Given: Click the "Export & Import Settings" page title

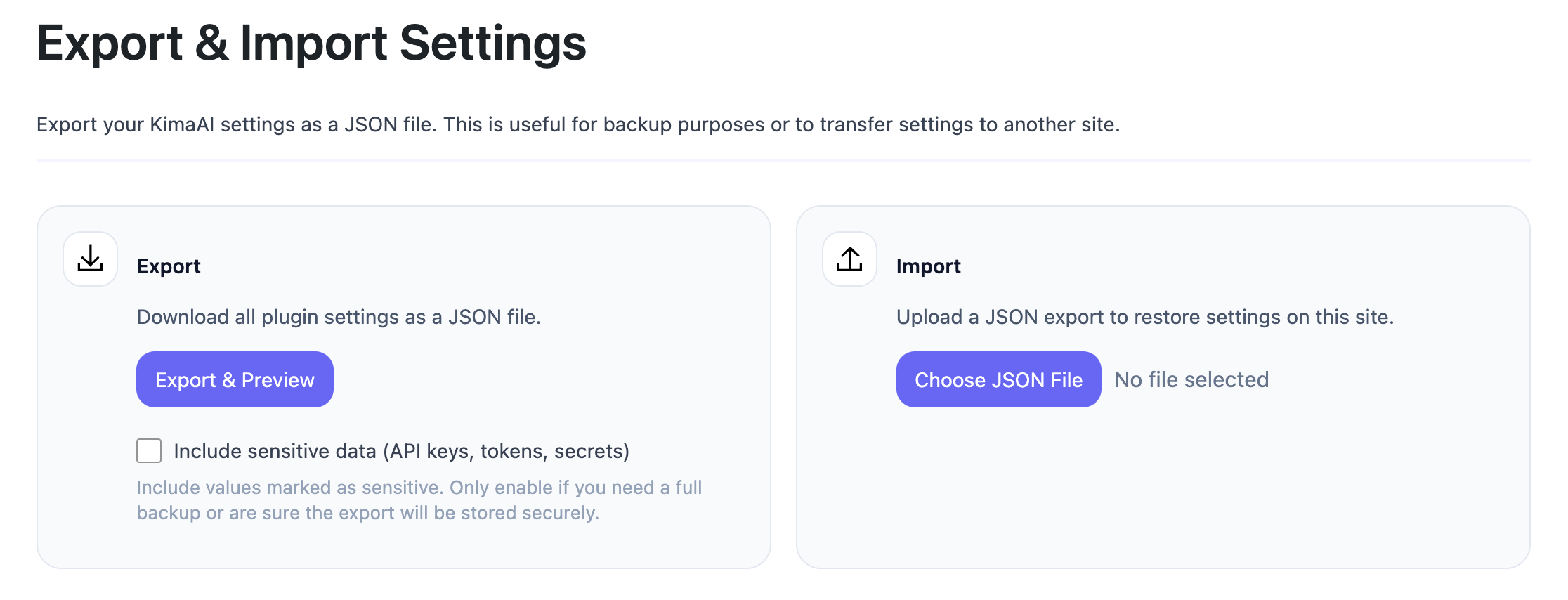Looking at the screenshot, I should (311, 44).
